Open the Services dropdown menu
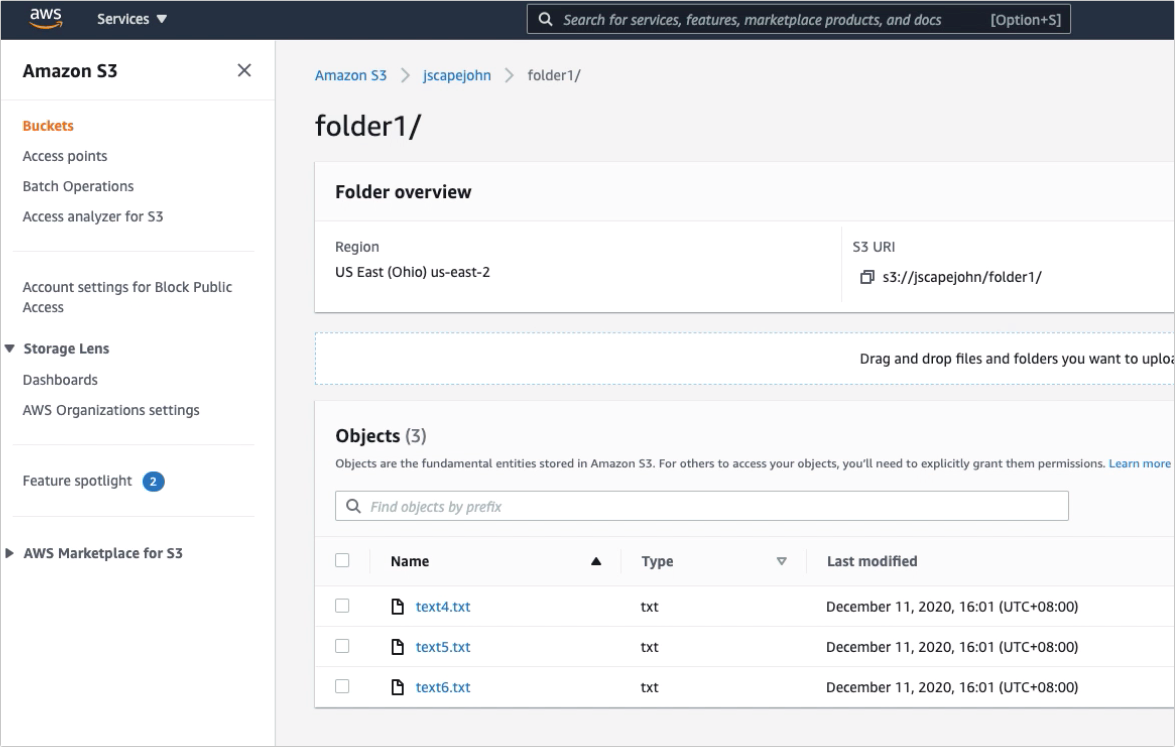This screenshot has width=1175, height=747. (x=132, y=19)
